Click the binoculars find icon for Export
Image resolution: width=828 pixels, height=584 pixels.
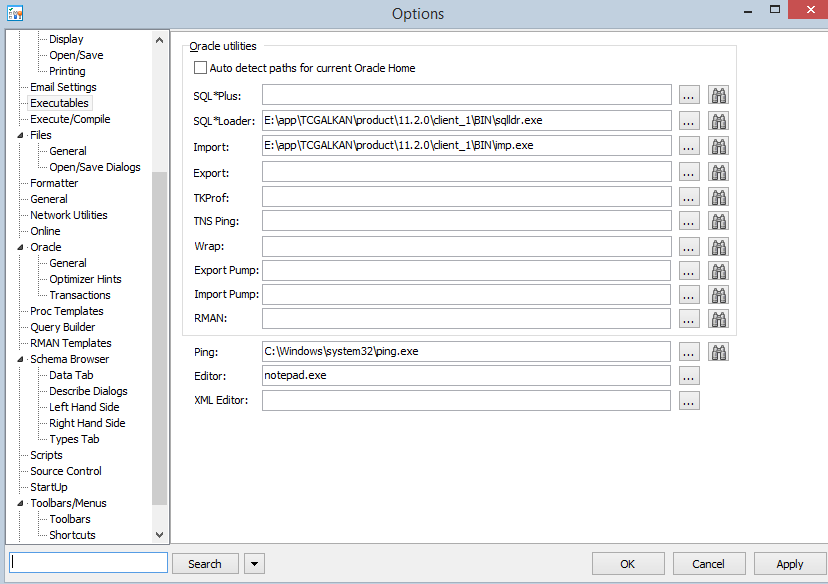(718, 172)
